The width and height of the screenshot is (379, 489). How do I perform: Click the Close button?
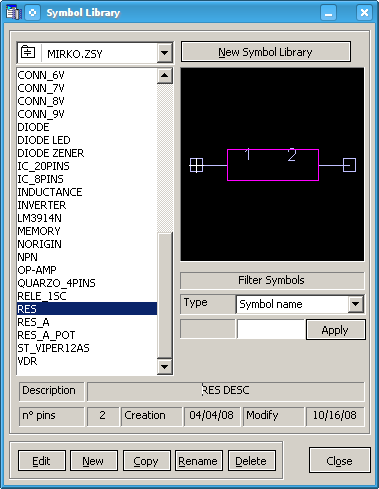(x=339, y=460)
